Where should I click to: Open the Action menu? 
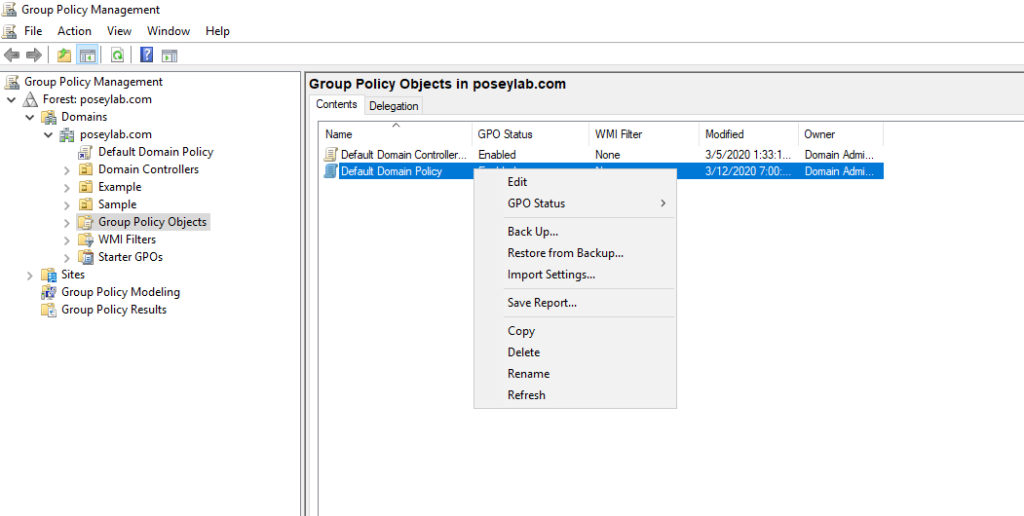point(74,31)
